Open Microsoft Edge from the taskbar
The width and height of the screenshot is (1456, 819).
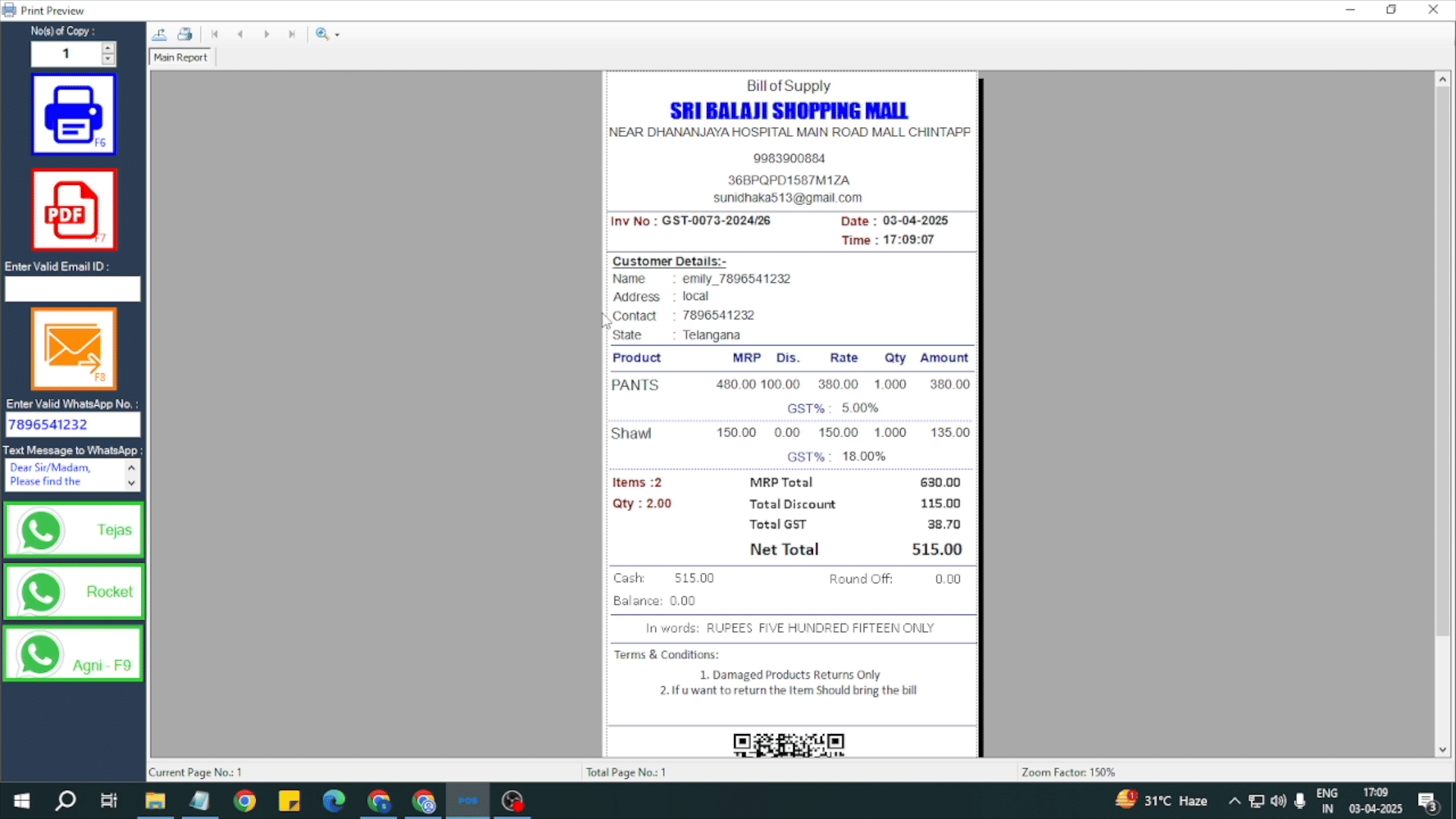[x=334, y=801]
